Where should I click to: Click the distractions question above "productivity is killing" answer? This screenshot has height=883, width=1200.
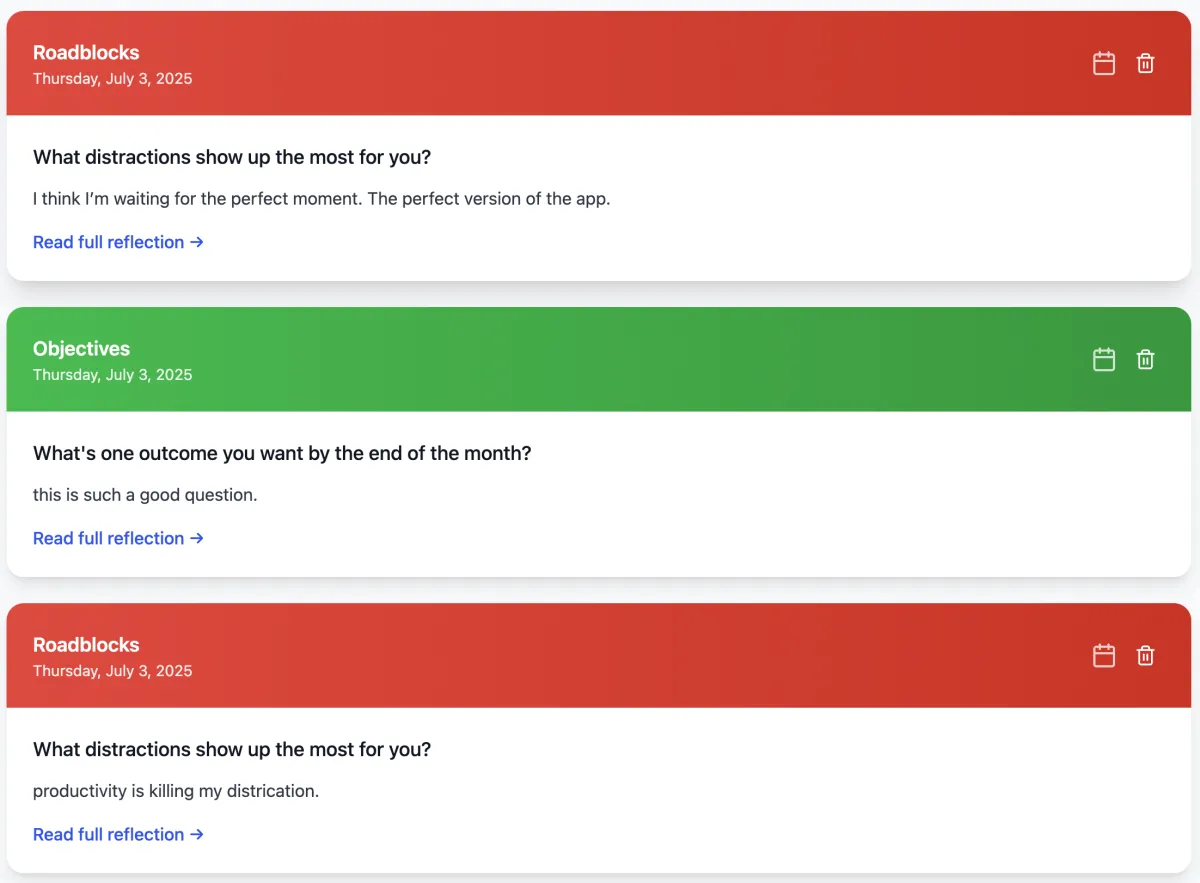point(232,749)
